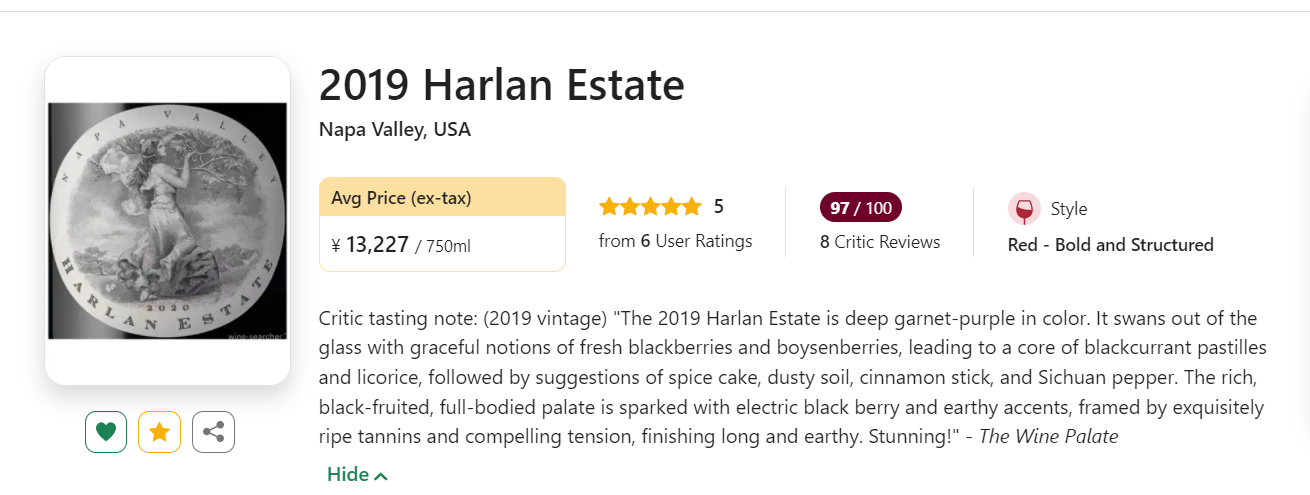Click the user rating number 5
Viewport: 1310px width, 495px height.
pos(718,207)
